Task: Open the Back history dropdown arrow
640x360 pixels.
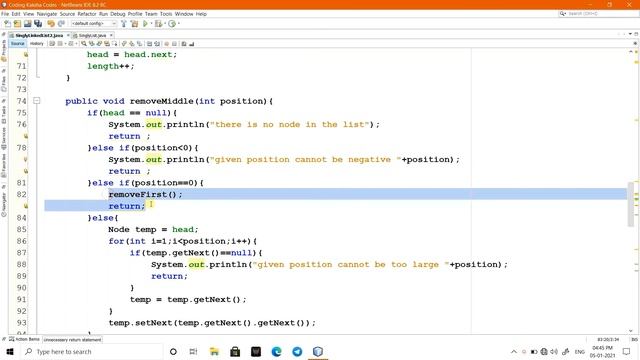Action: point(65,44)
